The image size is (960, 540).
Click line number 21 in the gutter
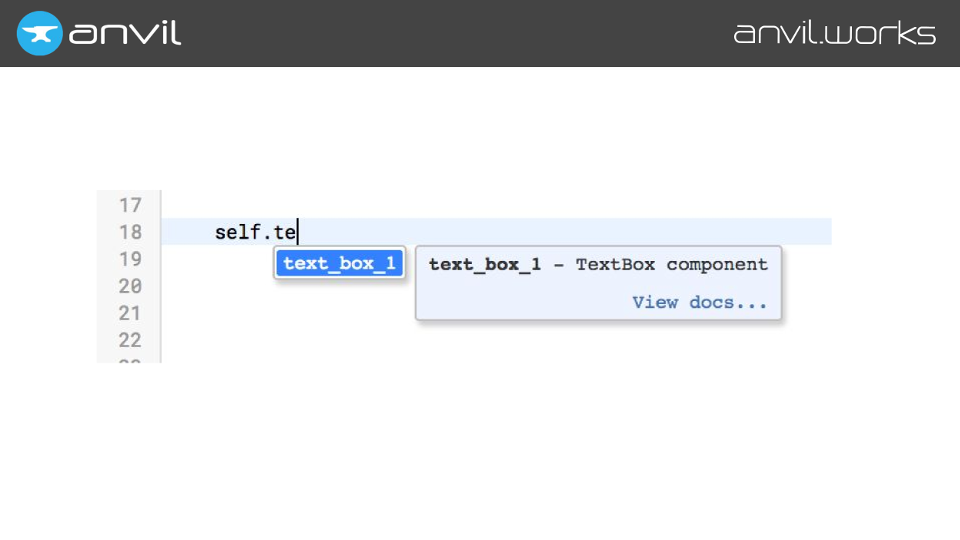[130, 313]
